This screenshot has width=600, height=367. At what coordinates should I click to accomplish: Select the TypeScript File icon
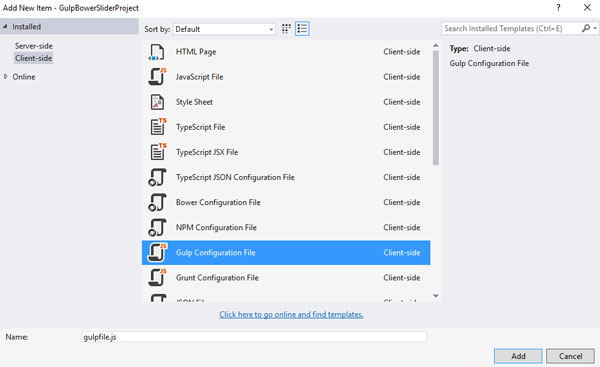(158, 127)
